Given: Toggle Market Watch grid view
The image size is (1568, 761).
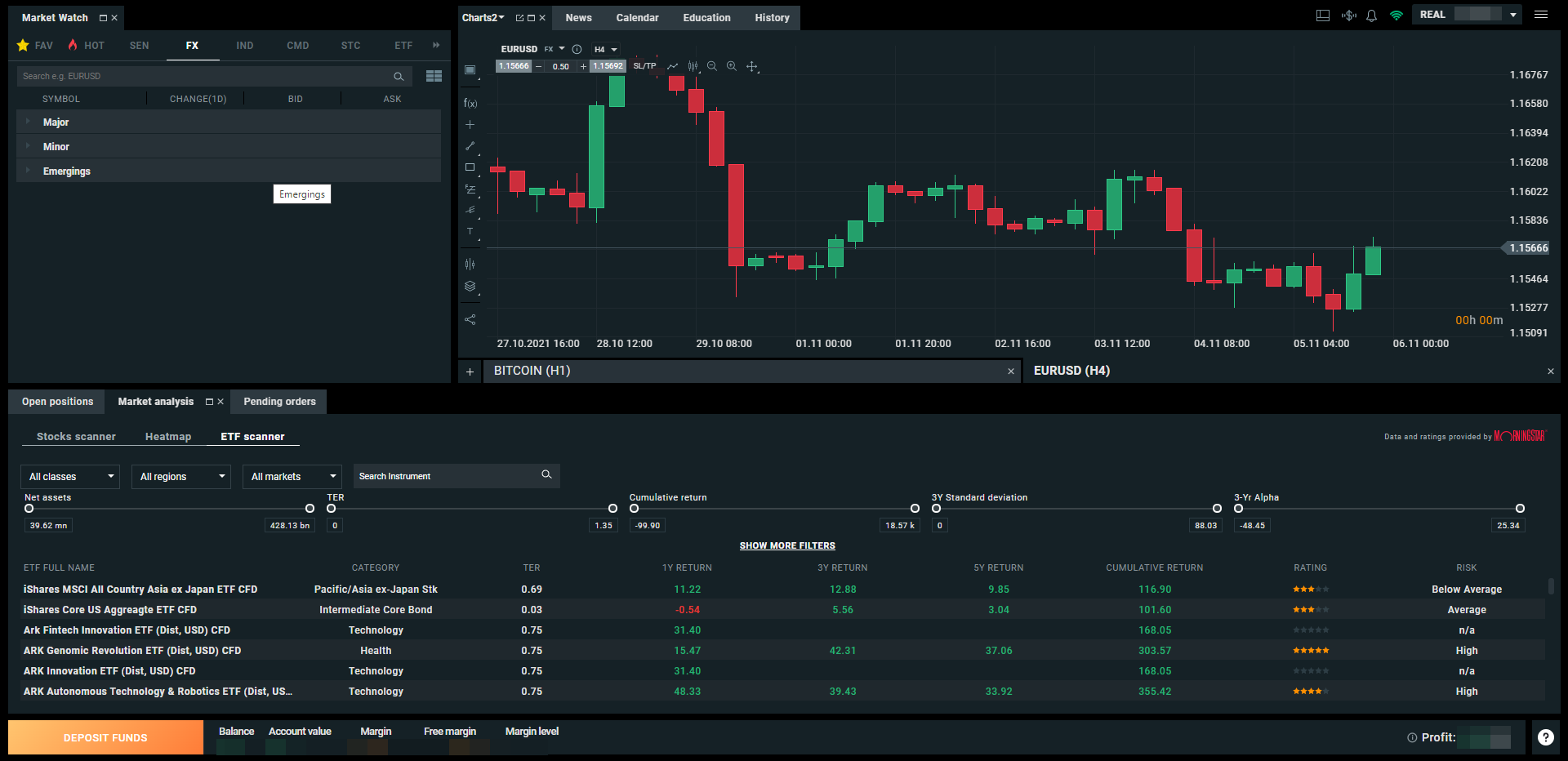Looking at the screenshot, I should tap(434, 76).
